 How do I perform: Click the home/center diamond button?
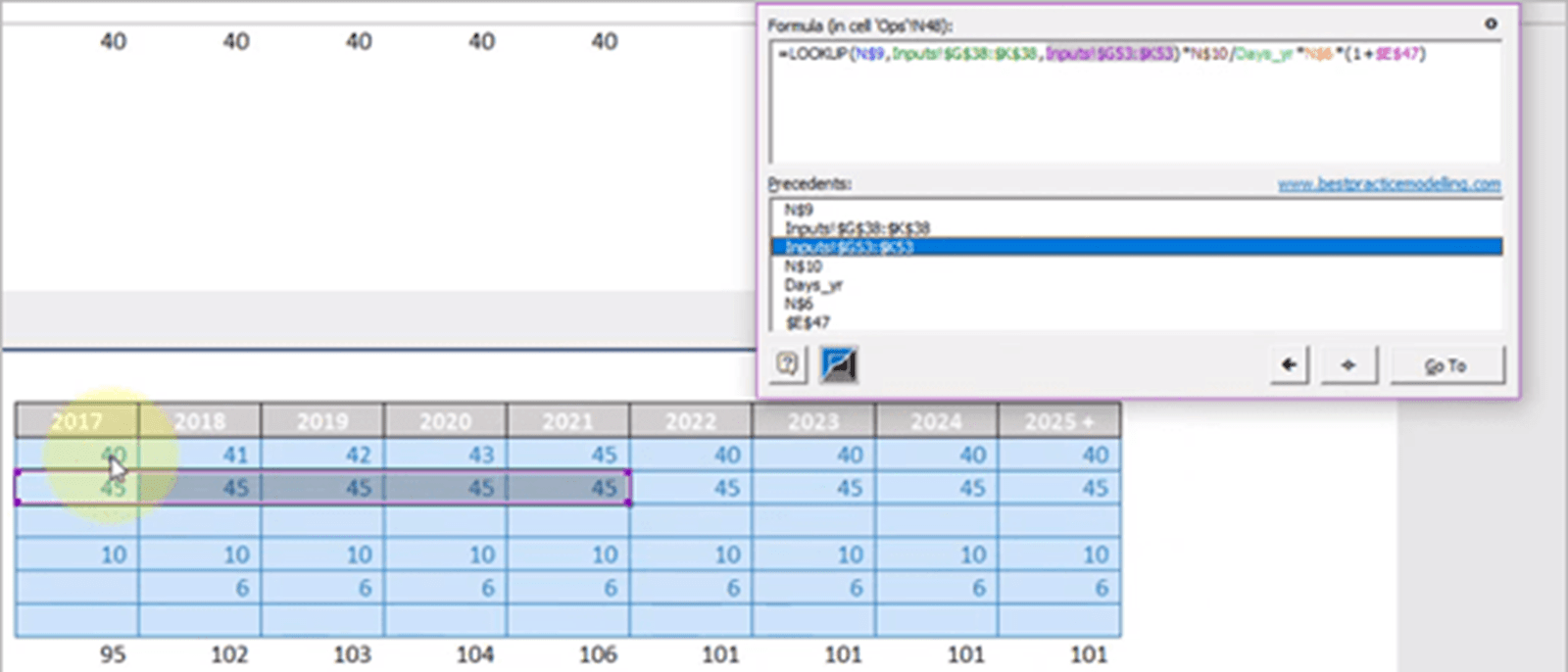(x=1348, y=365)
